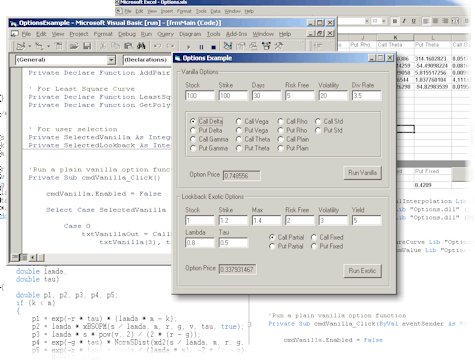Open the Diagram menu in Visual Basic
This screenshot has width=475, height=361.
(x=190, y=34)
